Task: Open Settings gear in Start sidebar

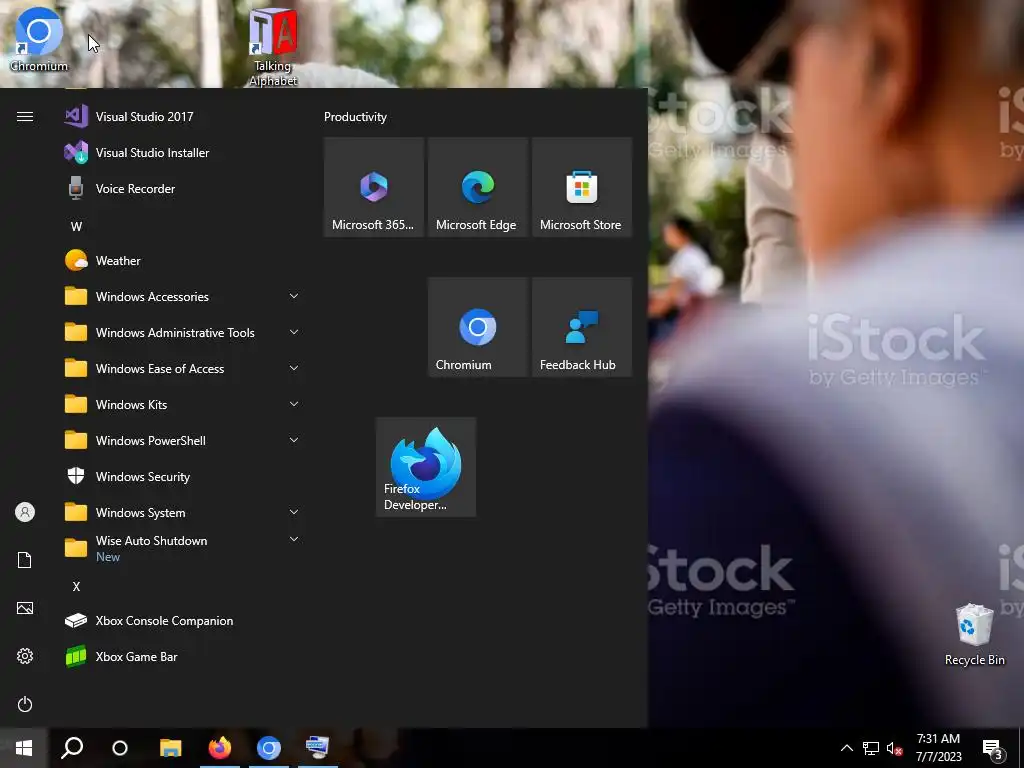Action: (x=25, y=656)
